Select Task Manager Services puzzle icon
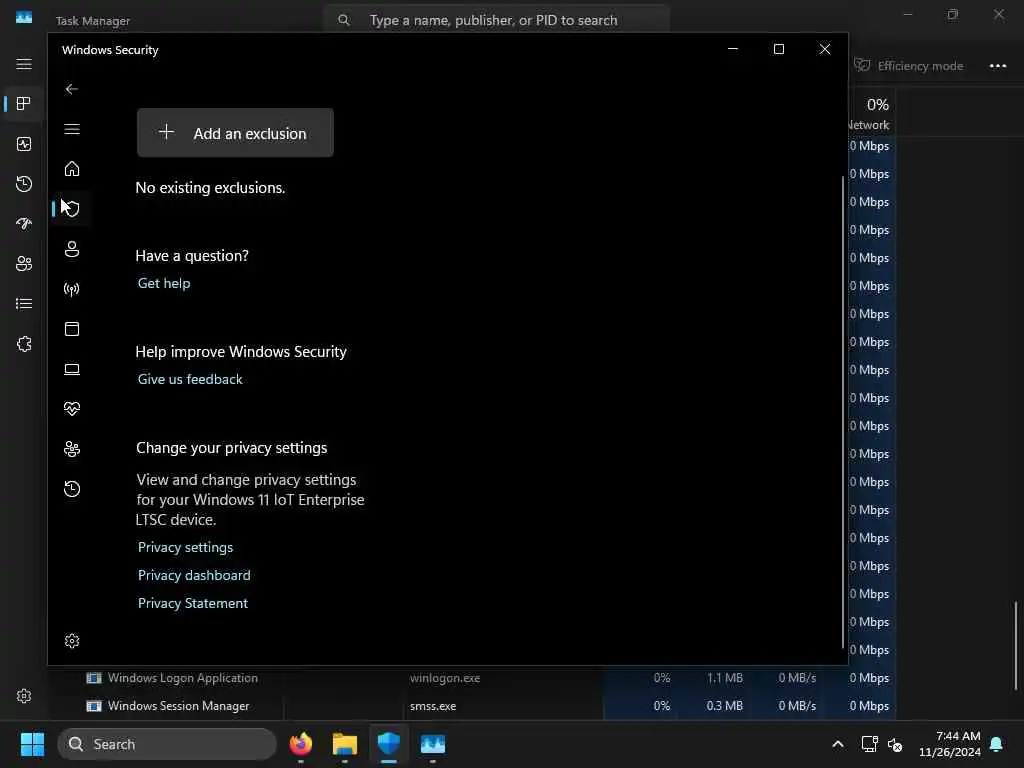The width and height of the screenshot is (1024, 768). (x=24, y=344)
